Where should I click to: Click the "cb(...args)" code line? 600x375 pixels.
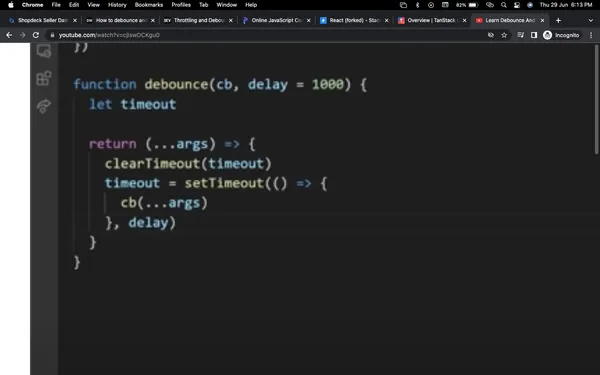164,203
